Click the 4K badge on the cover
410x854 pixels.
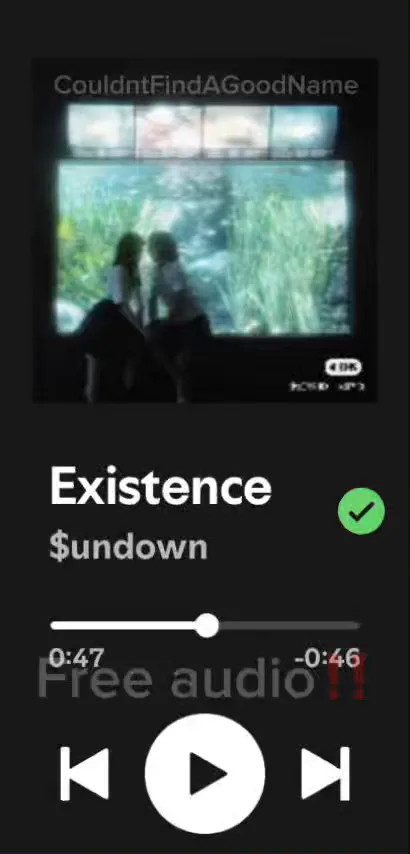[343, 368]
